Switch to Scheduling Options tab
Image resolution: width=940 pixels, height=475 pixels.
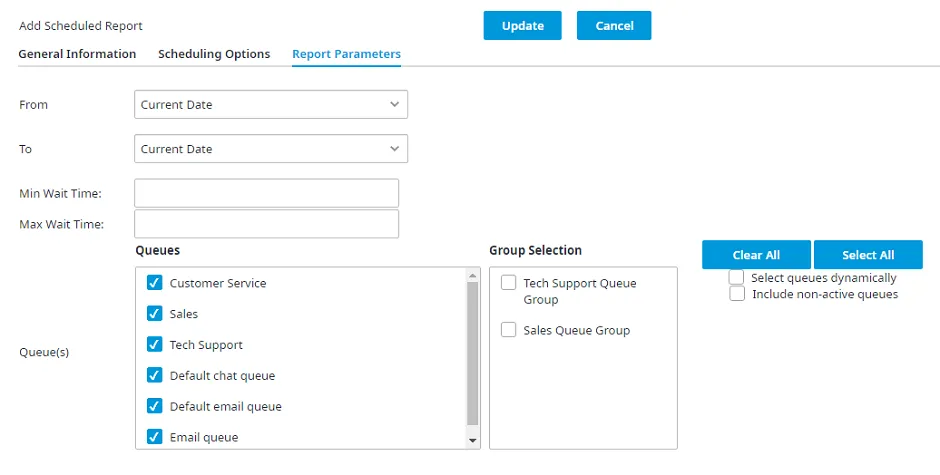coord(214,54)
